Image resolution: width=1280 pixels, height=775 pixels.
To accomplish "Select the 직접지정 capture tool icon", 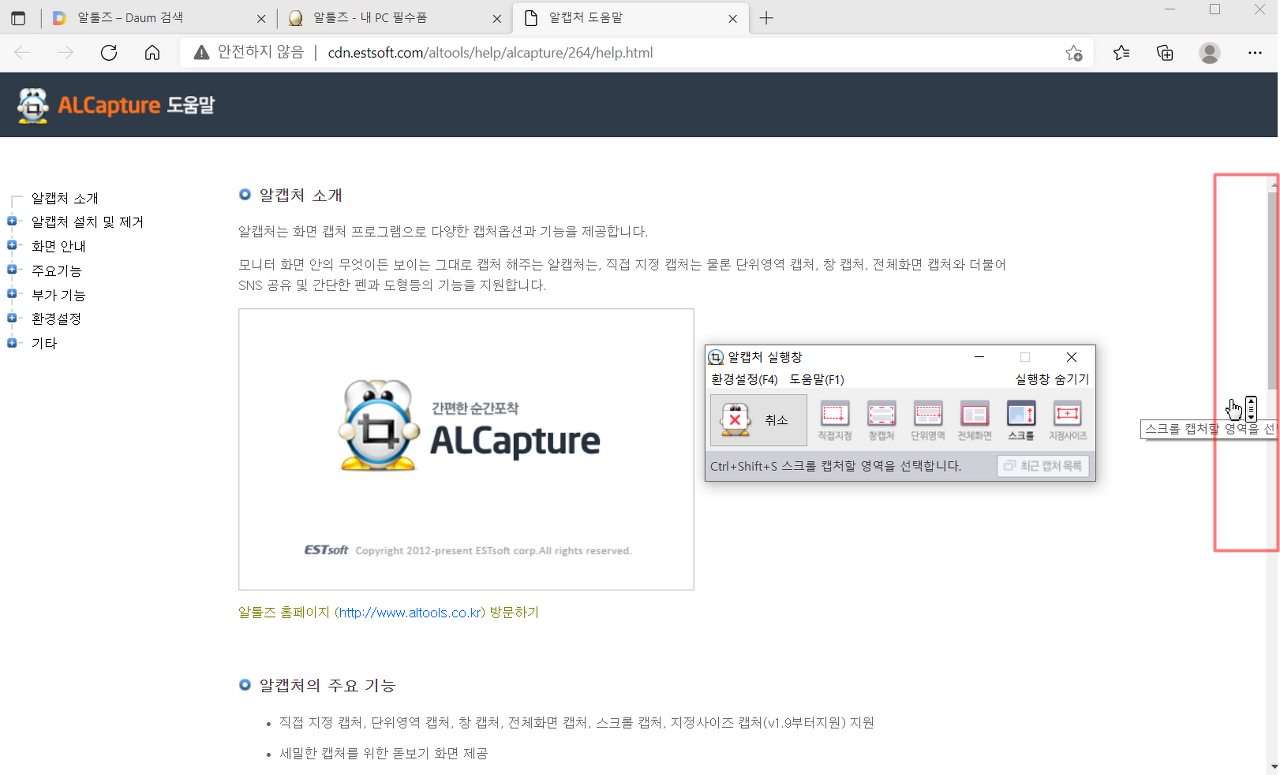I will tap(835, 421).
